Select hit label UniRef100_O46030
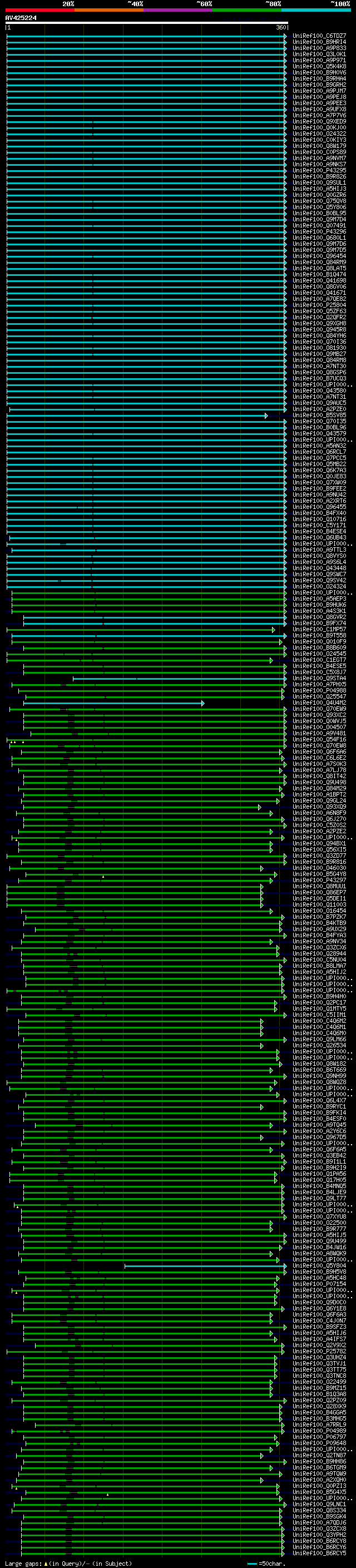The image size is (356, 1568). tap(319, 868)
